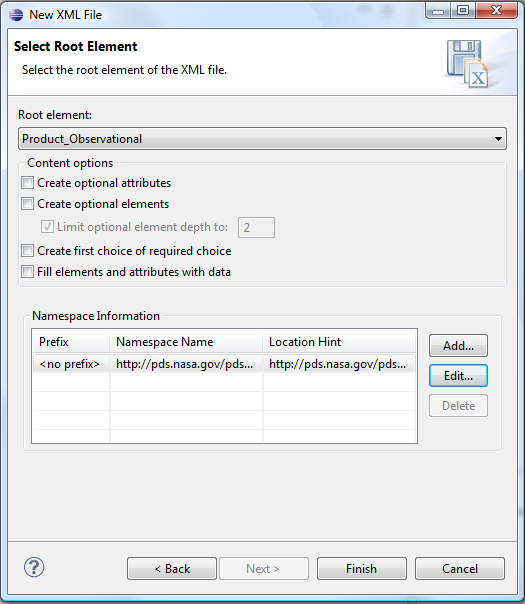Click the Namespace Name column header

tap(186, 342)
